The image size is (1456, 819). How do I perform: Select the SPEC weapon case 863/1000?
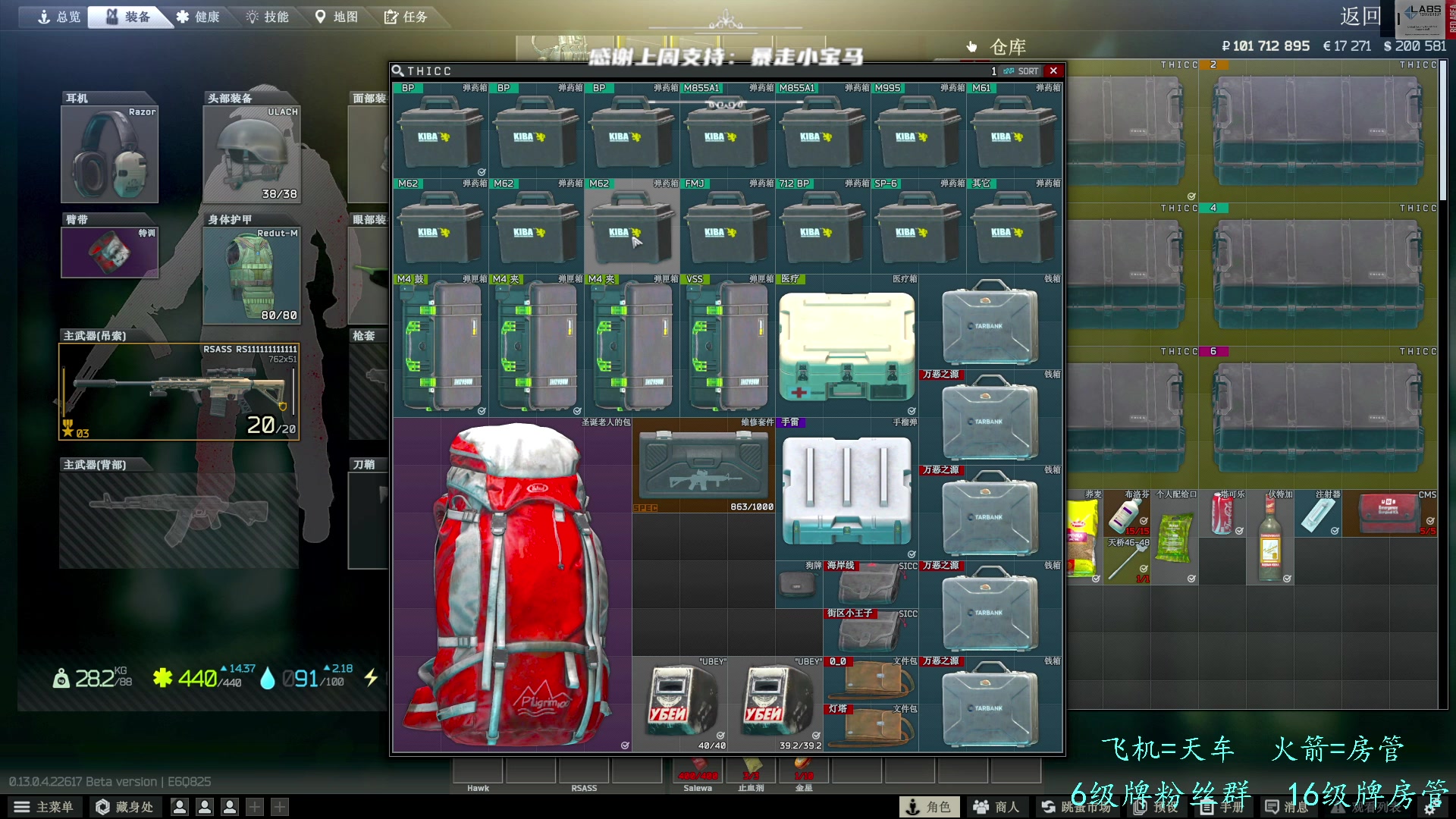704,465
